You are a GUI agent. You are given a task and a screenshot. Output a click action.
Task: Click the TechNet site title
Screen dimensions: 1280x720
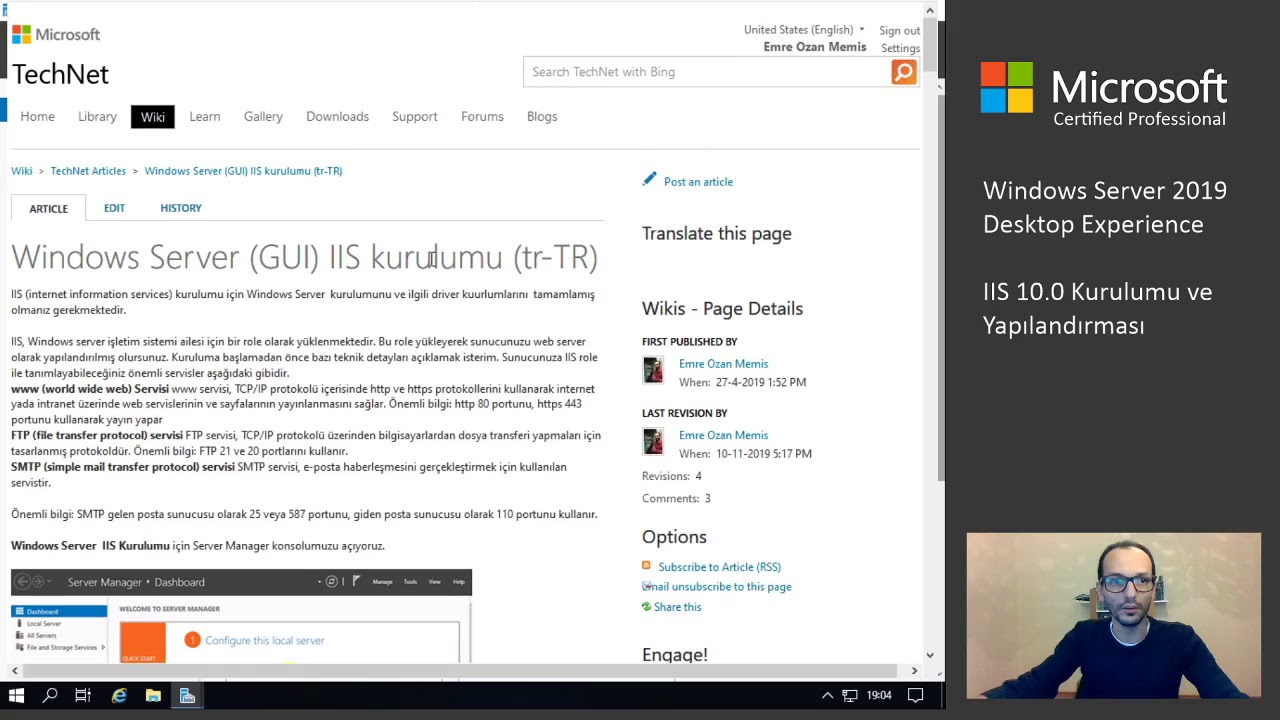(60, 74)
